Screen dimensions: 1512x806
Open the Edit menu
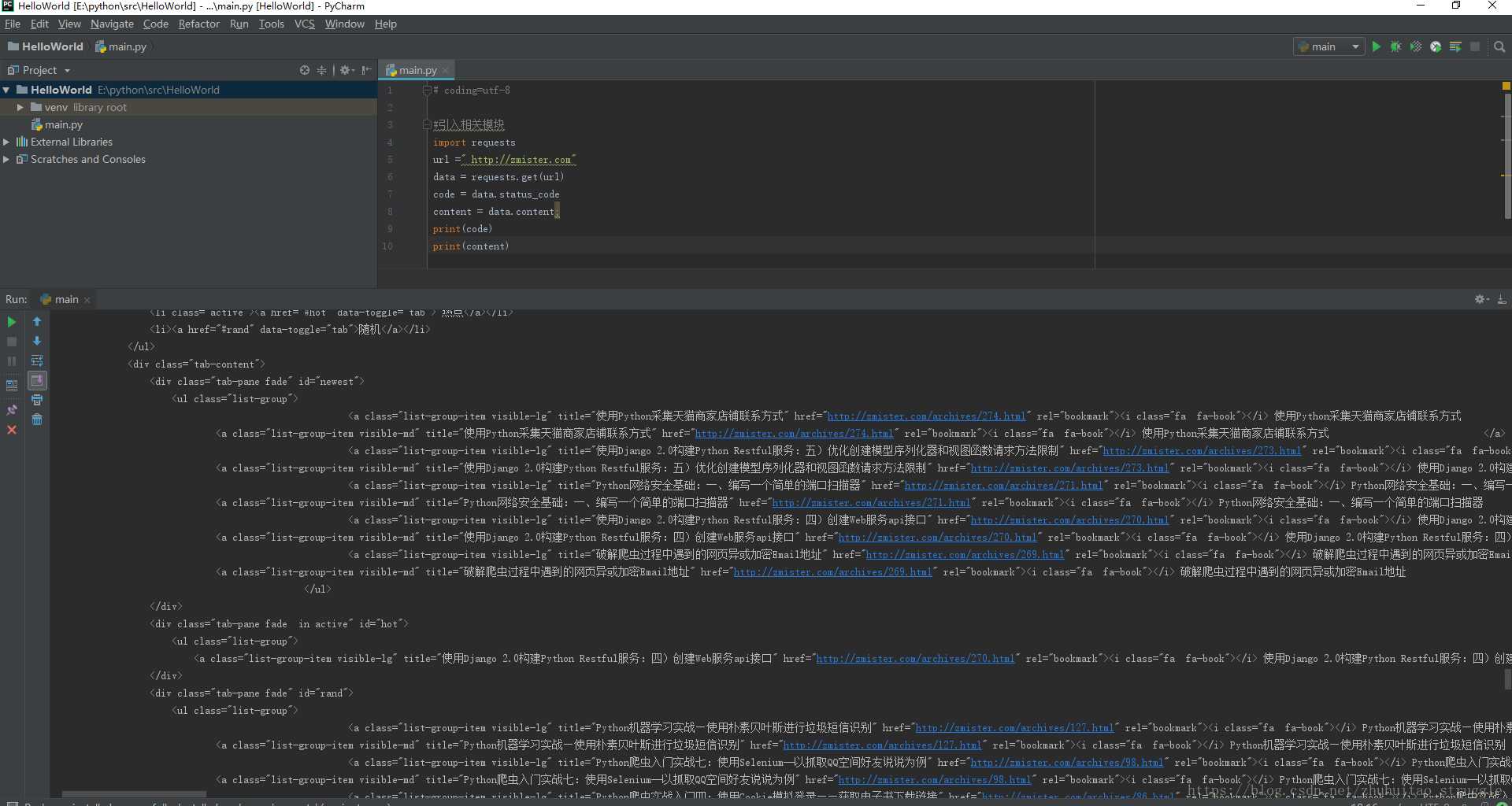[x=39, y=24]
